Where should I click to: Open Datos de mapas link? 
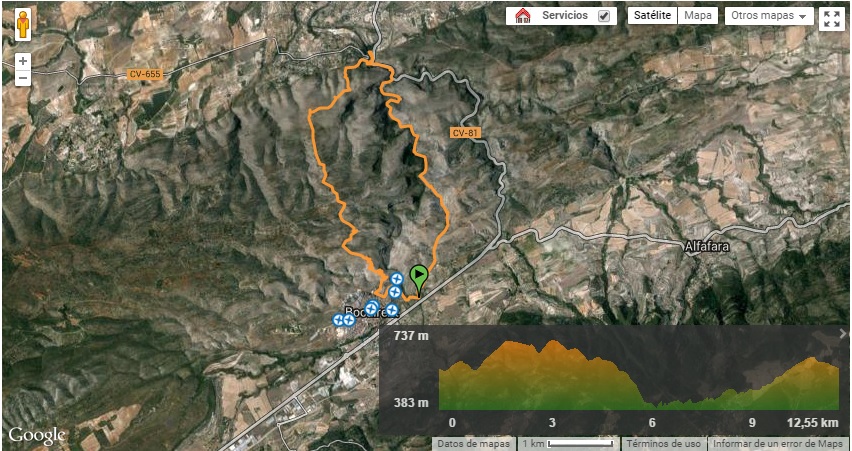click(x=474, y=443)
